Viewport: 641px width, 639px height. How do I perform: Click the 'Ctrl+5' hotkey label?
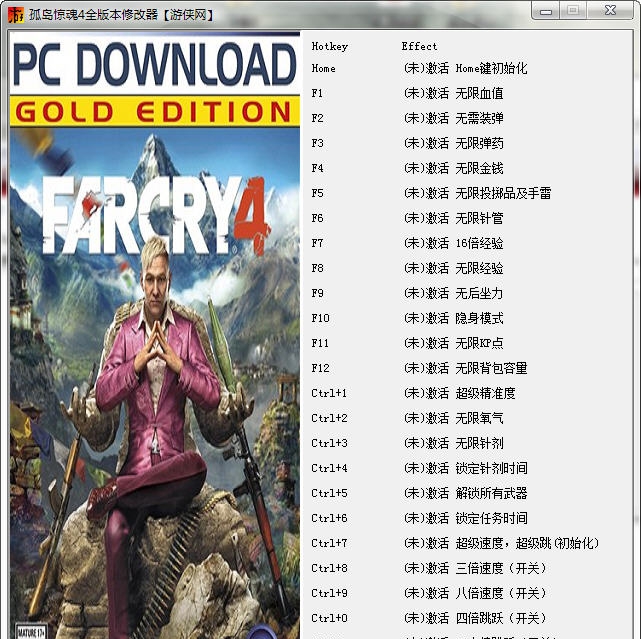click(x=329, y=493)
